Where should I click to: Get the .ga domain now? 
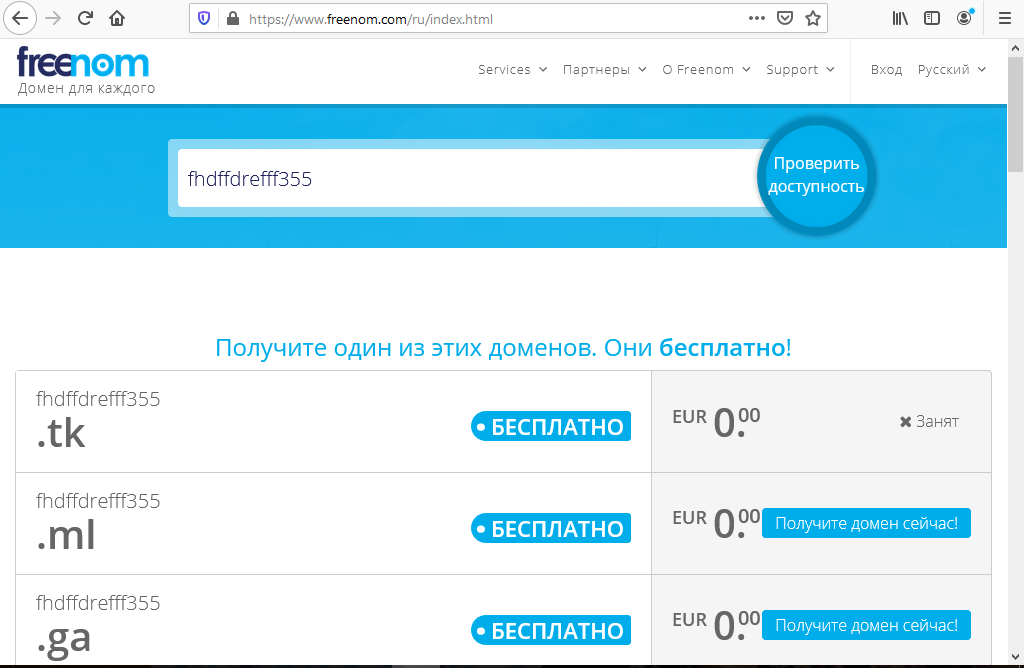(866, 625)
